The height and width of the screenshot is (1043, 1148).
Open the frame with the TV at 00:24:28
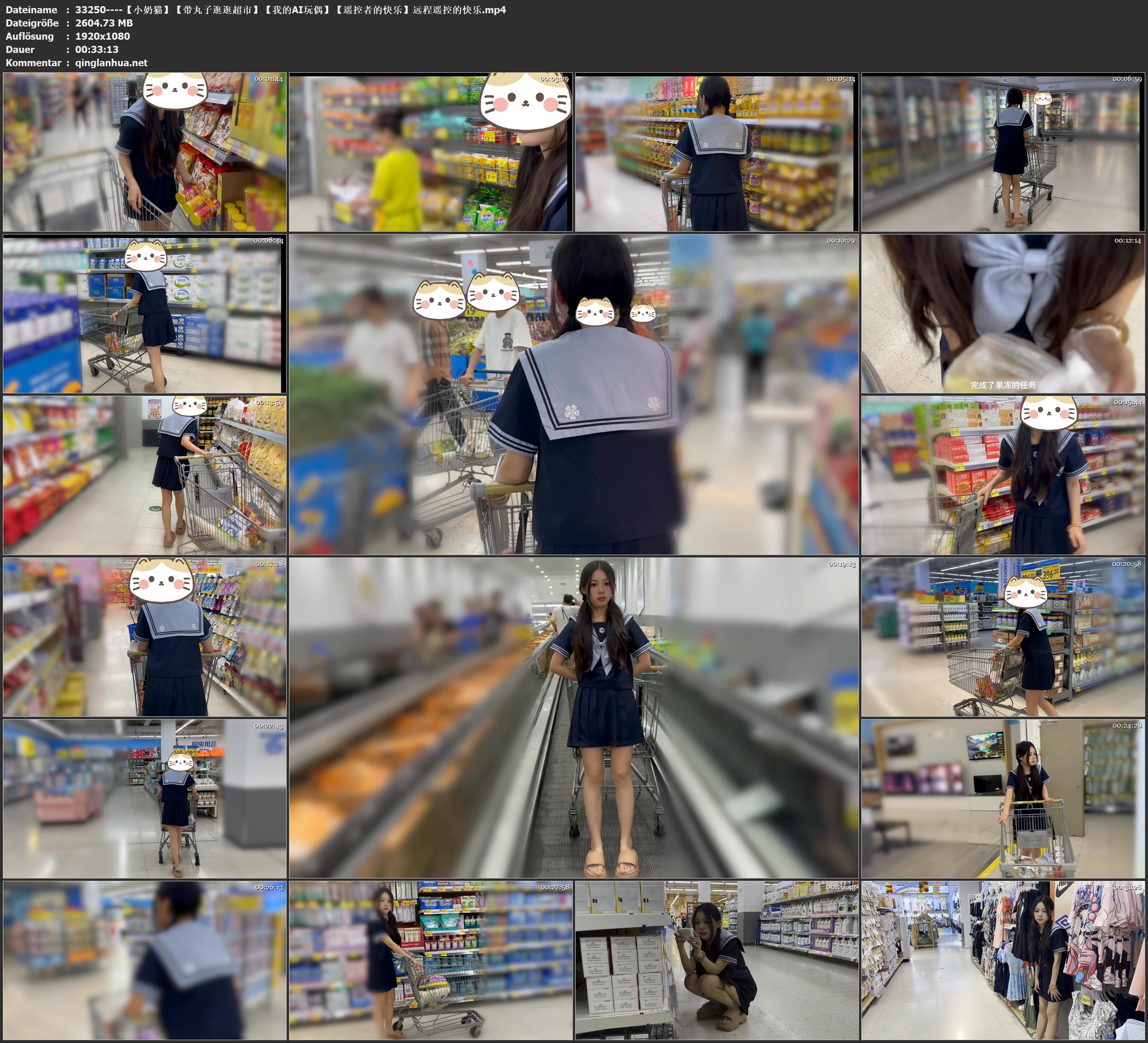(x=1003, y=798)
